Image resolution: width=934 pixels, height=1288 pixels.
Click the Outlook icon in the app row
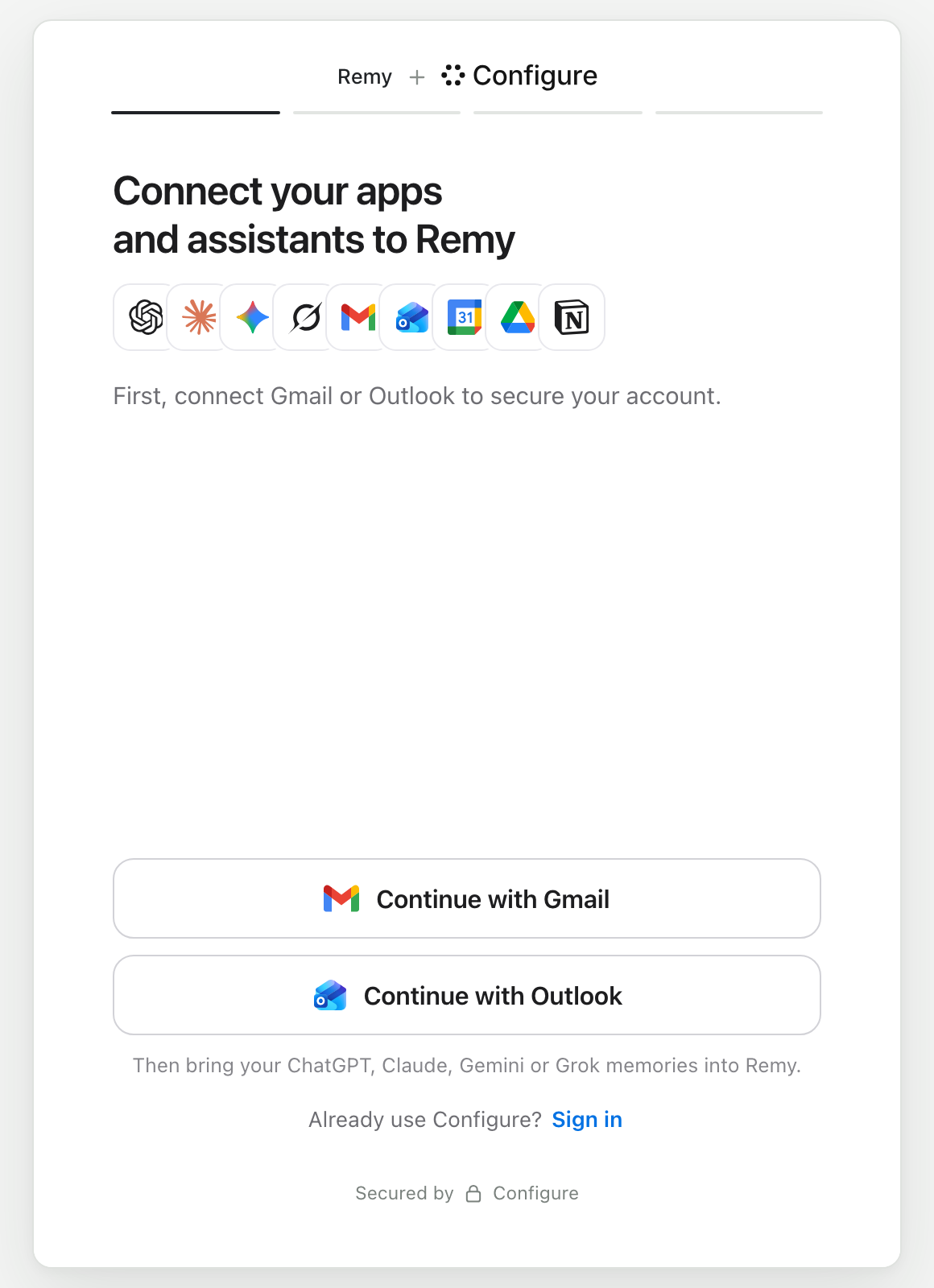tap(412, 317)
